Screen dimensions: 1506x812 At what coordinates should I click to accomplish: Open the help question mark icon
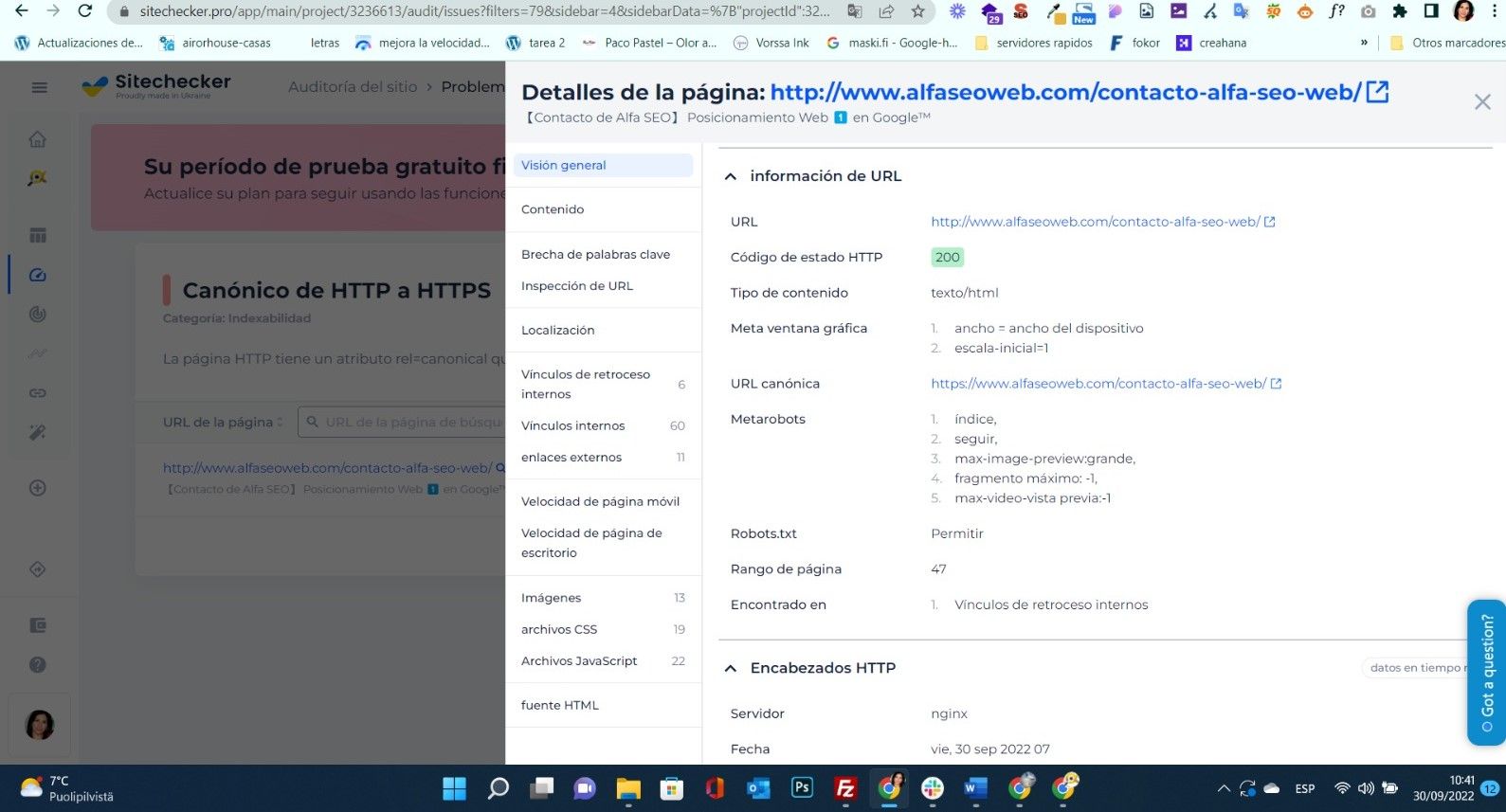(38, 664)
